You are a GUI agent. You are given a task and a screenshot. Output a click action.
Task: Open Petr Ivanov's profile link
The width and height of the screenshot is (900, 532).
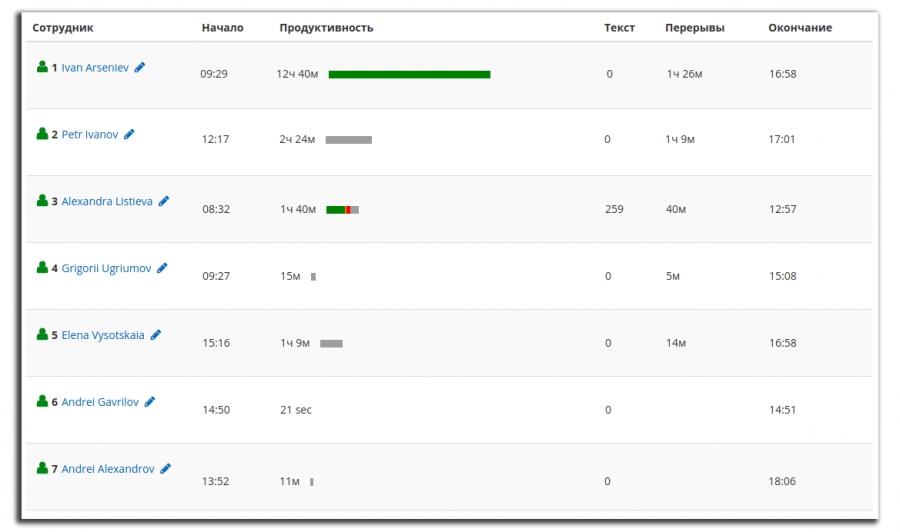[90, 134]
